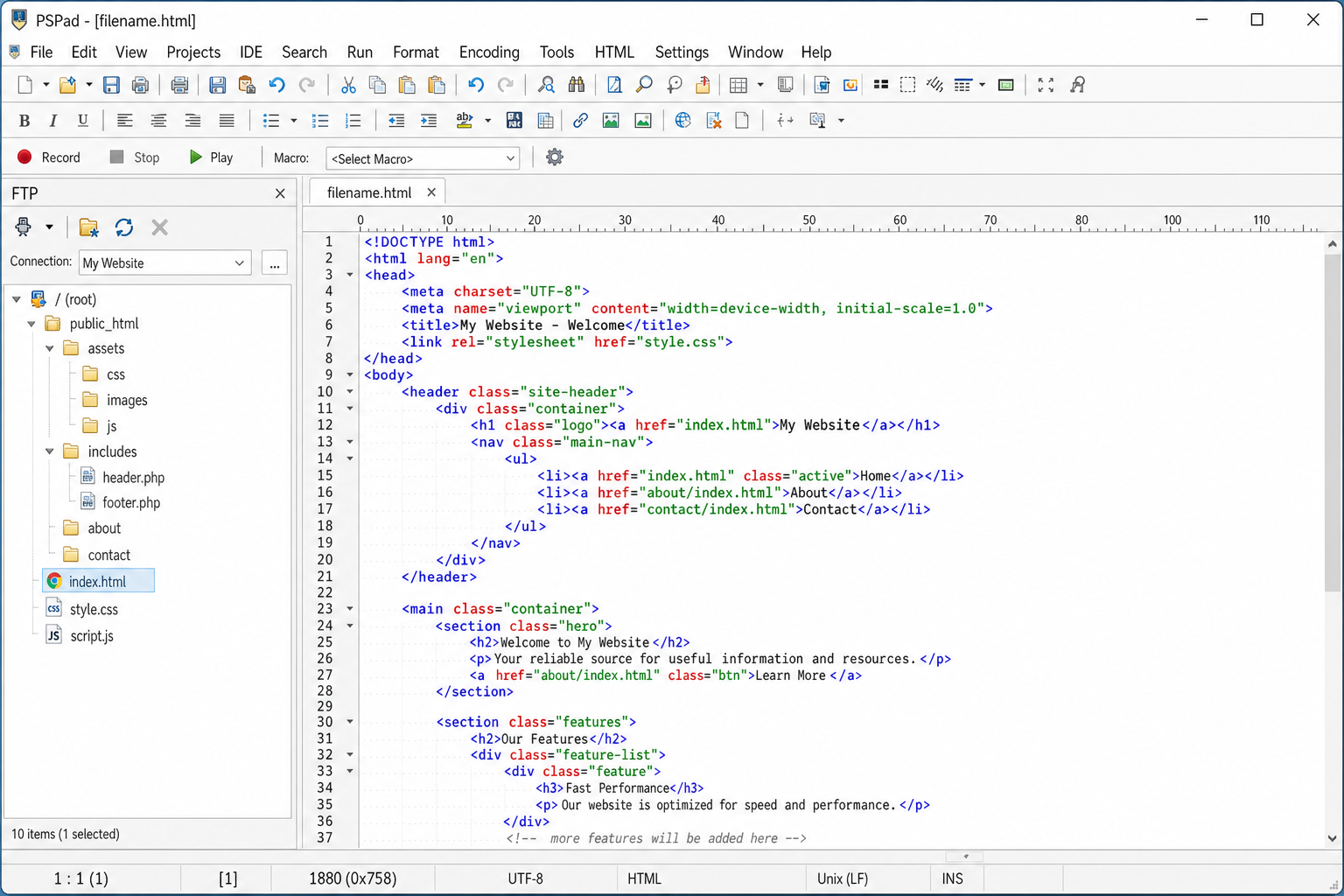1344x896 pixels.
Task: Open the Encoding menu
Action: [x=489, y=52]
